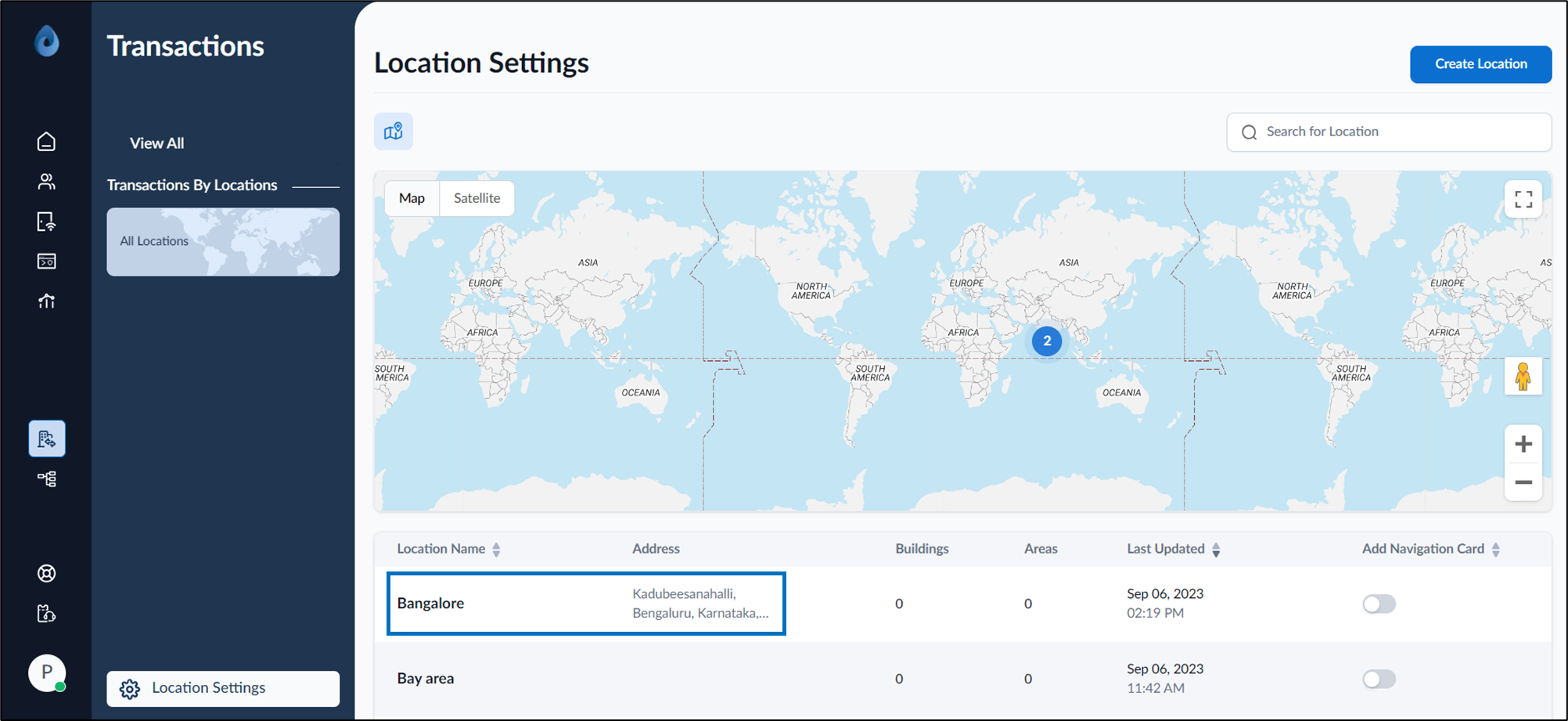Open the puzzle integrations sidebar icon
This screenshot has height=721, width=1568.
[x=46, y=614]
